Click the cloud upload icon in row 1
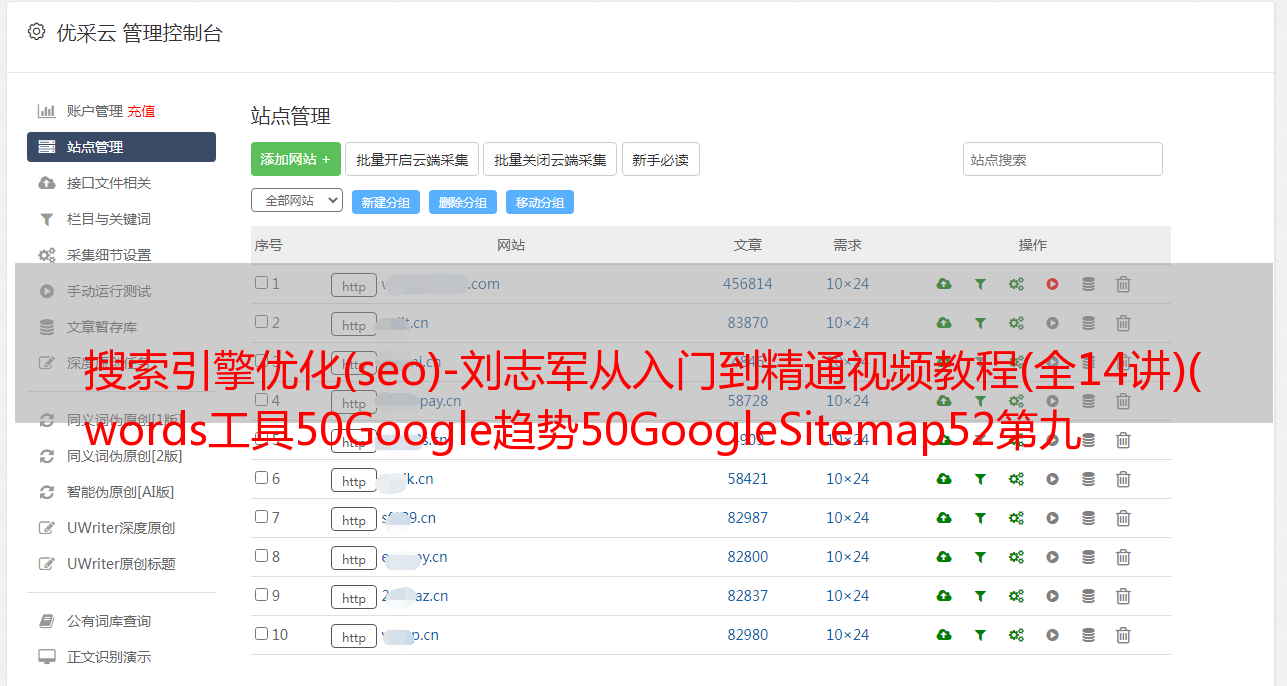This screenshot has width=1287, height=686. tap(944, 284)
